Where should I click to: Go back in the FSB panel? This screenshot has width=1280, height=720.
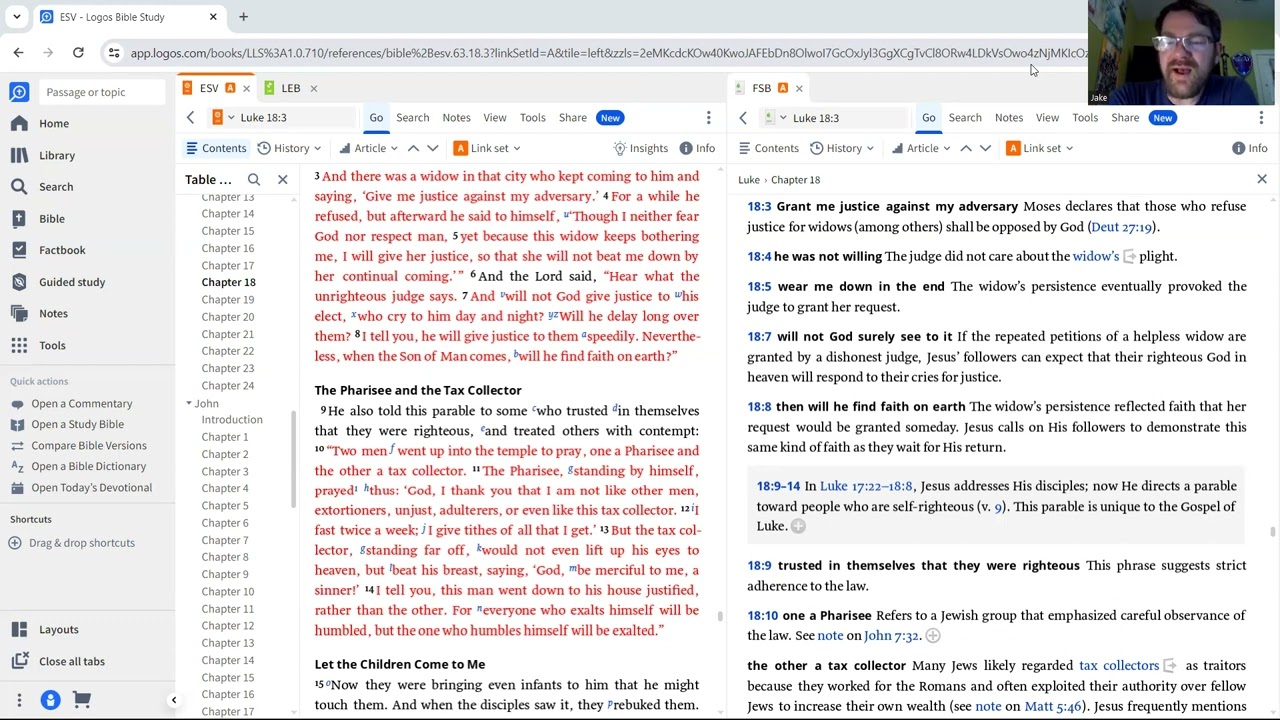(743, 118)
